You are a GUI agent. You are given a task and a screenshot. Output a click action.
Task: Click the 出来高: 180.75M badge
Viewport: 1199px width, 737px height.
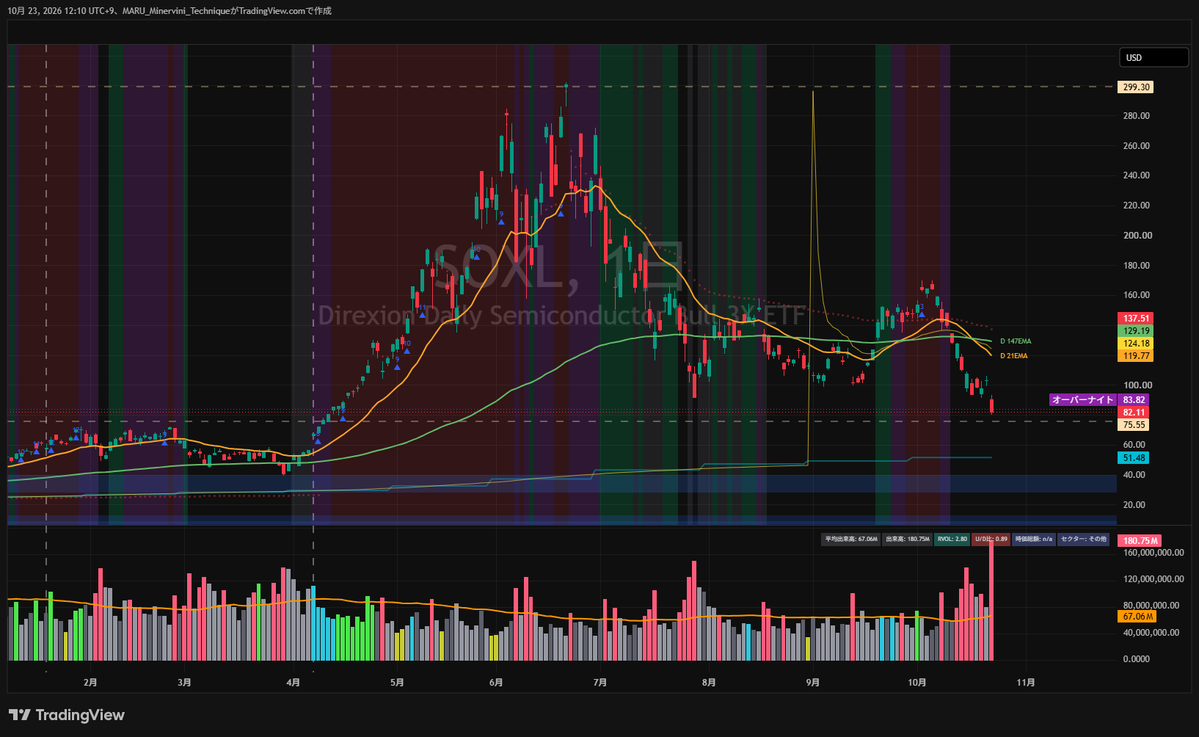point(908,539)
